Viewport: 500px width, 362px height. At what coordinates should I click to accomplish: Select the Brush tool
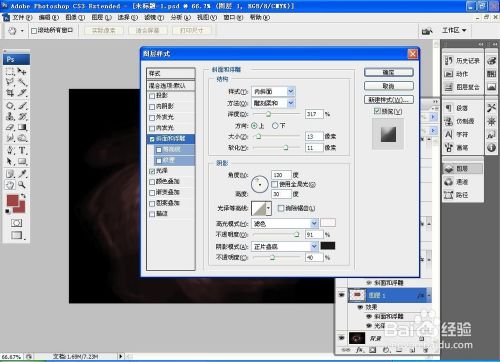coord(22,106)
